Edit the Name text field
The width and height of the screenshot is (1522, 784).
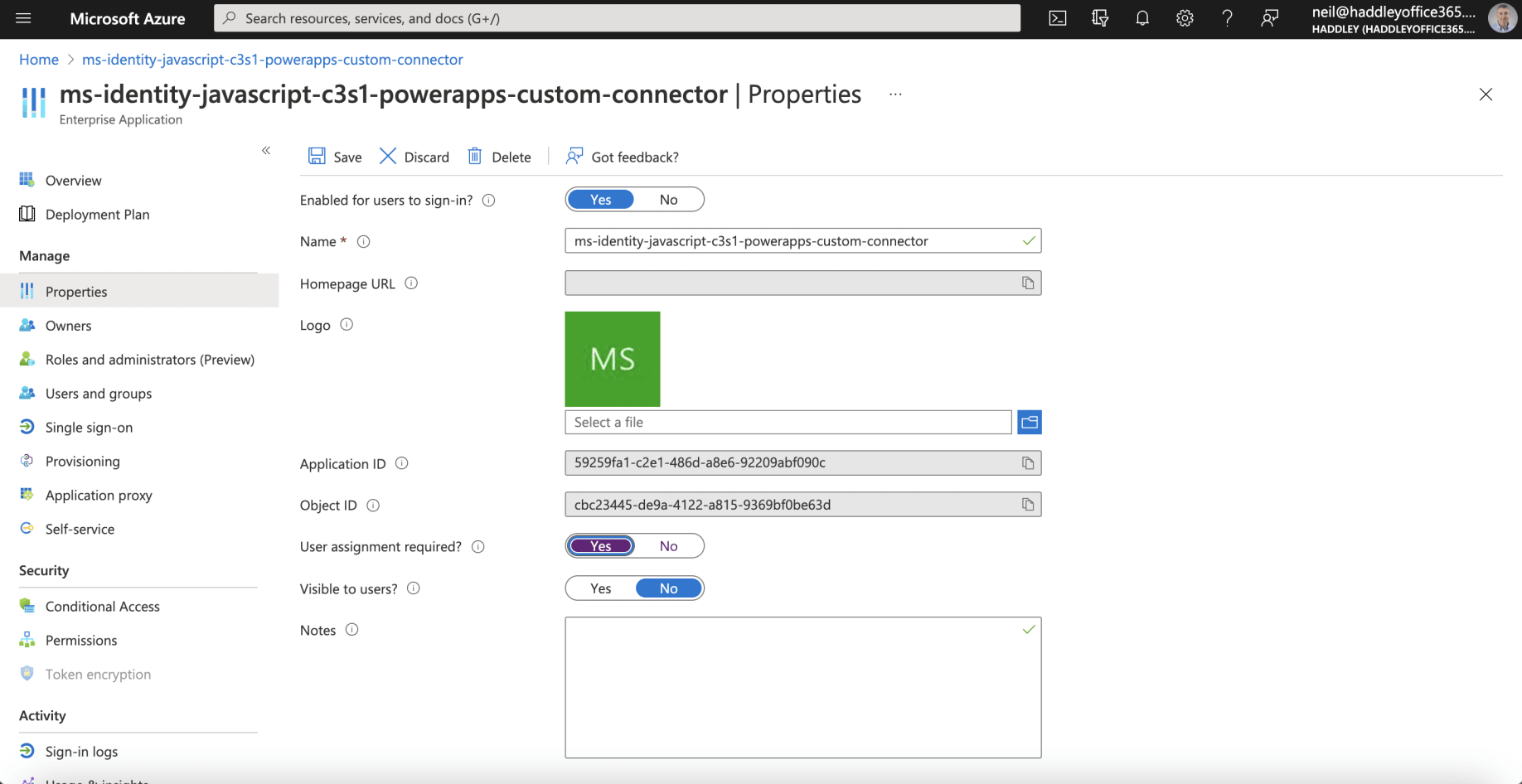pos(802,241)
